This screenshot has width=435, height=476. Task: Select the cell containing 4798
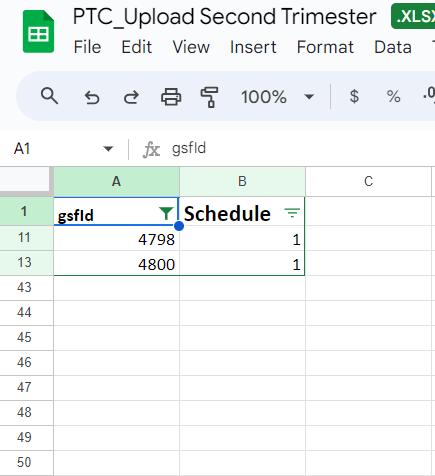(116, 239)
